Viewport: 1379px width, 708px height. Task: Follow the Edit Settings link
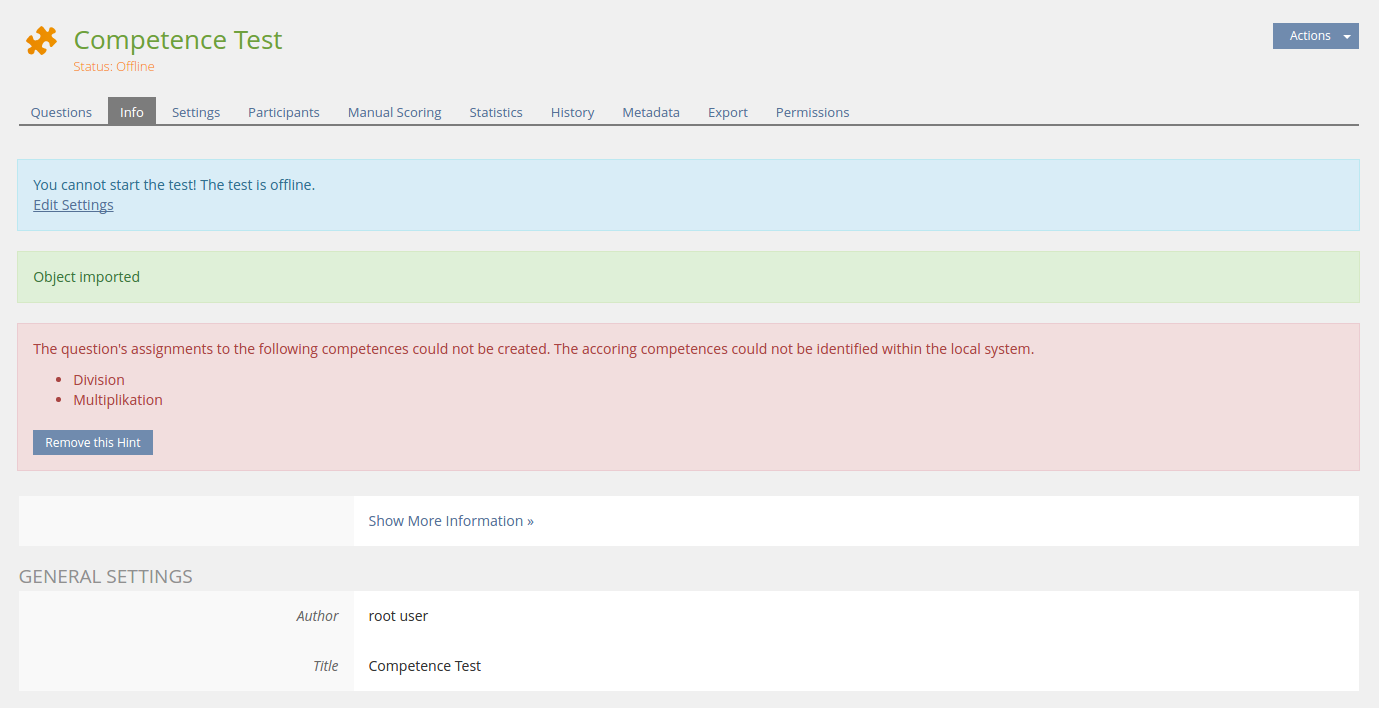(73, 205)
